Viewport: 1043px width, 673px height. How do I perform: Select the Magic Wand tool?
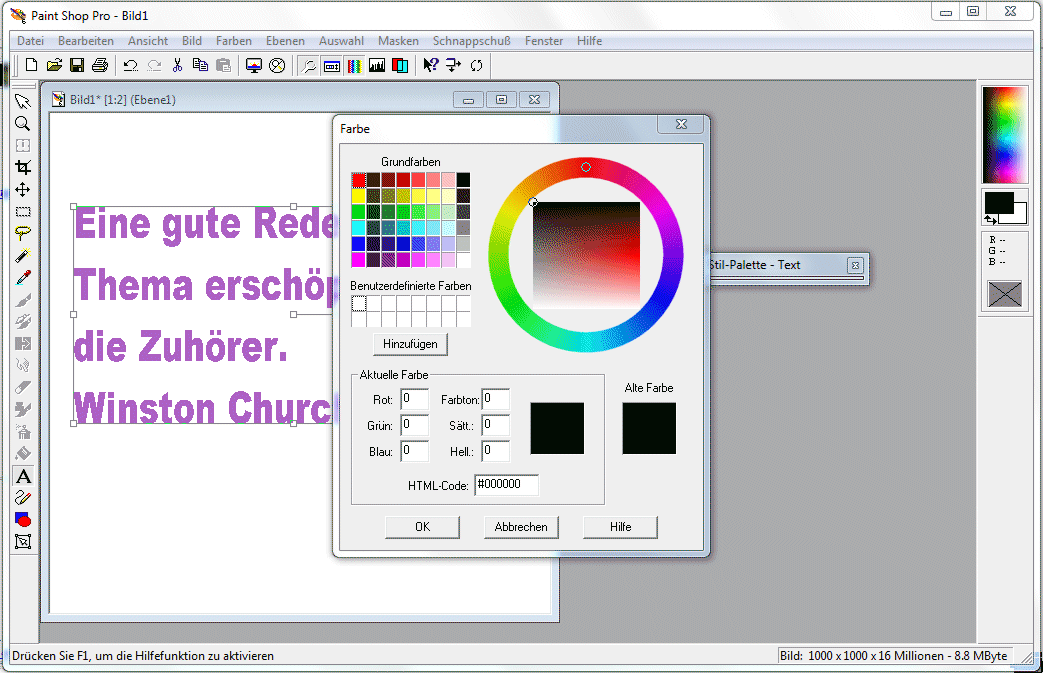(x=23, y=255)
